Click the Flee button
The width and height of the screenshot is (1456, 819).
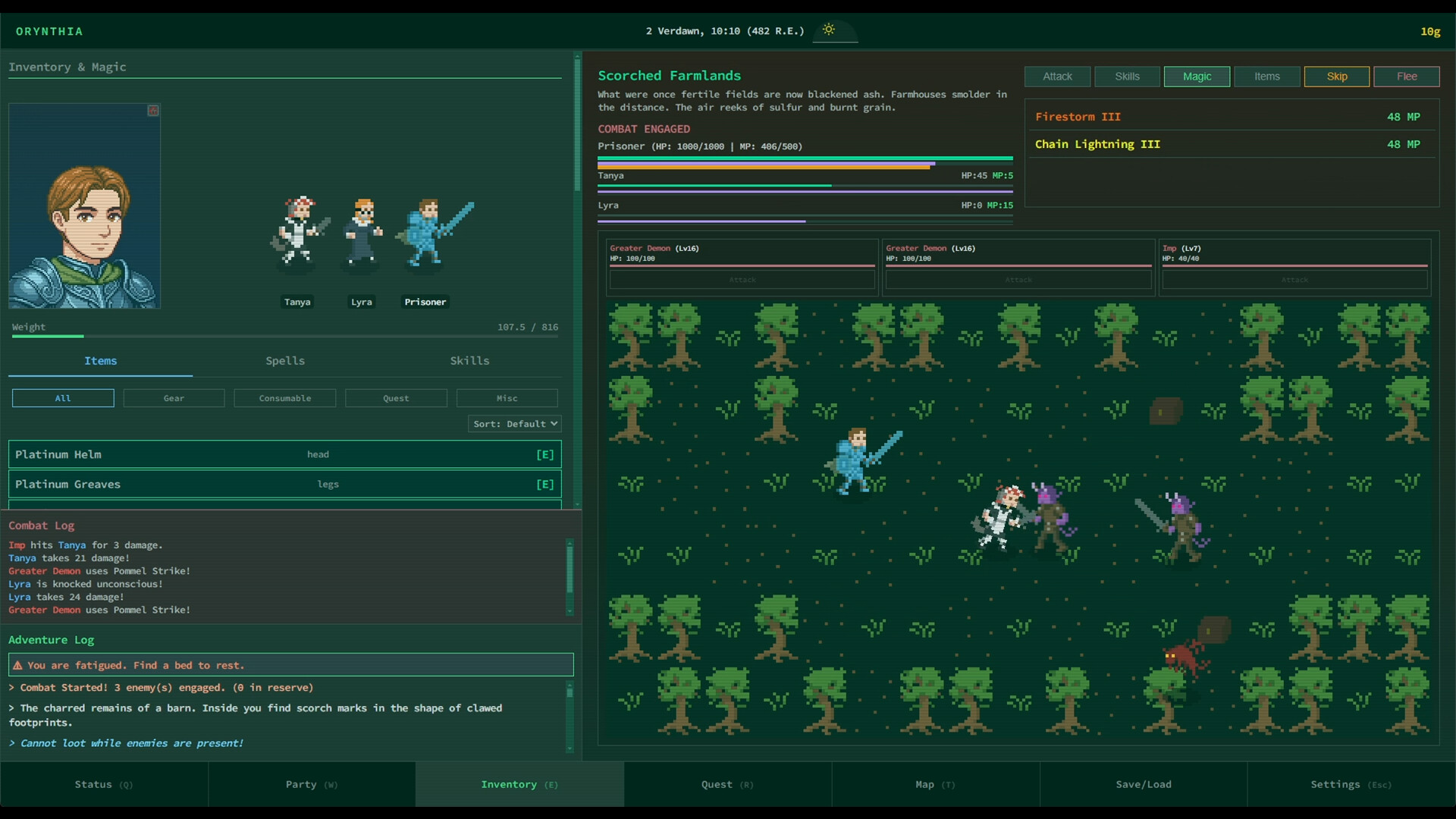[1406, 77]
